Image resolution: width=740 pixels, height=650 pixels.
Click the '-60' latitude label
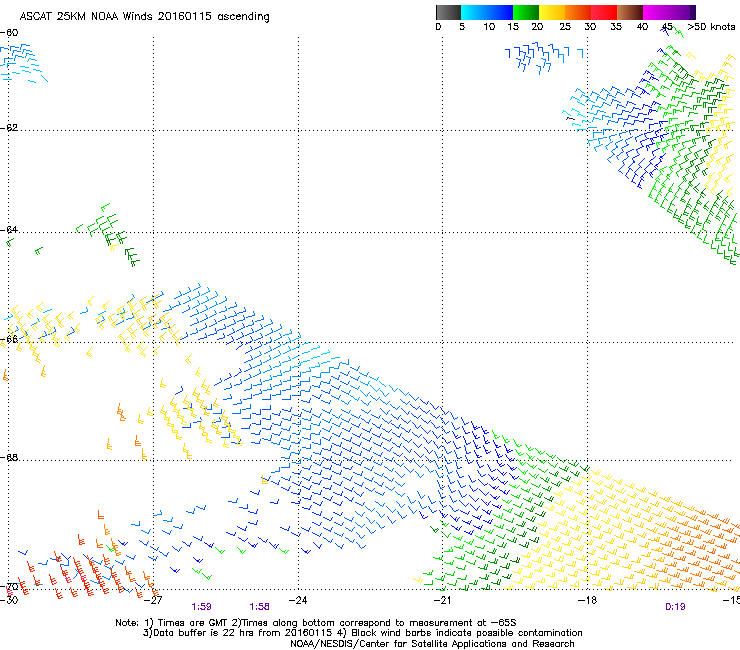9,33
